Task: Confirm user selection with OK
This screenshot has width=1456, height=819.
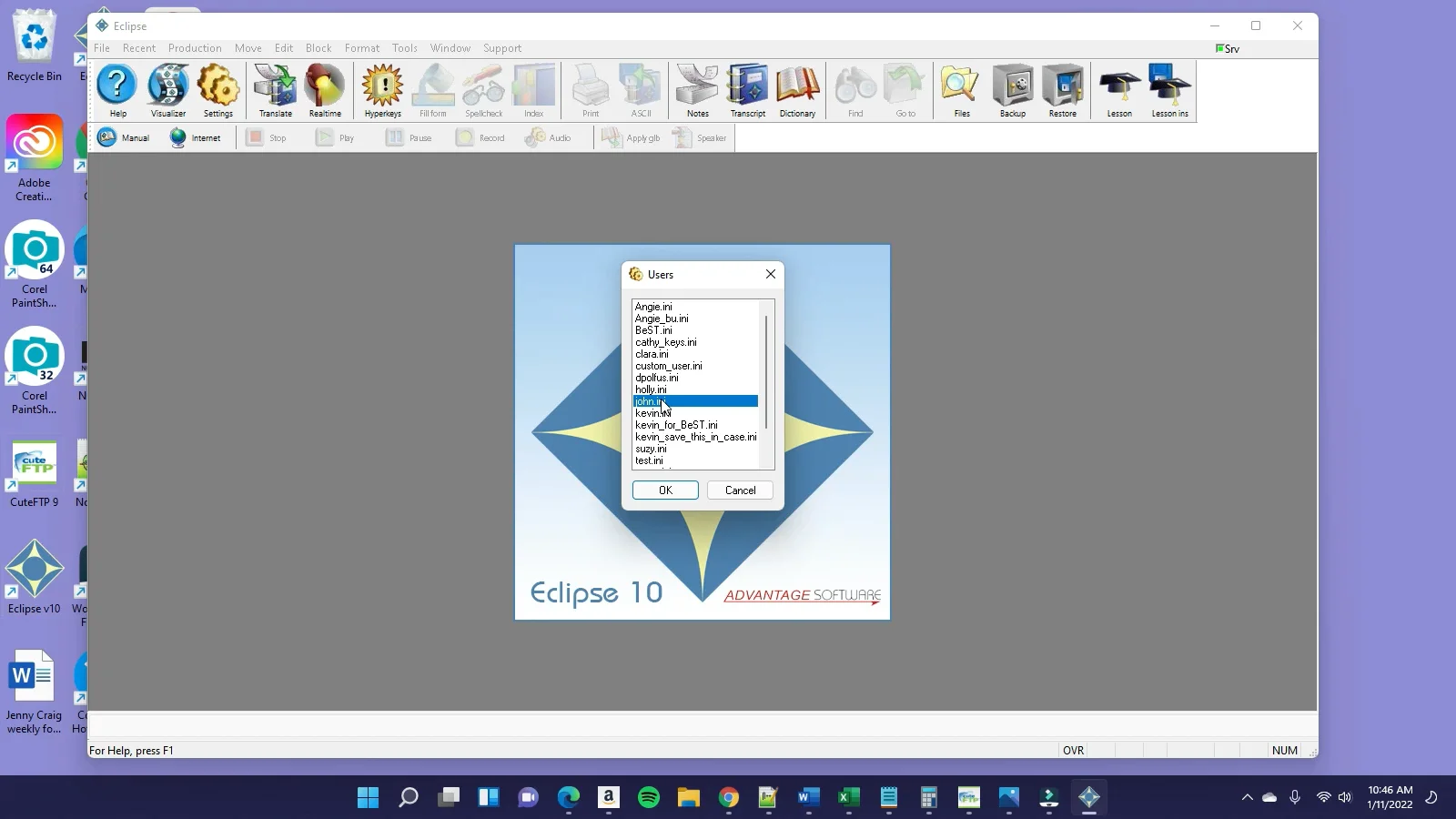Action: coord(665,490)
